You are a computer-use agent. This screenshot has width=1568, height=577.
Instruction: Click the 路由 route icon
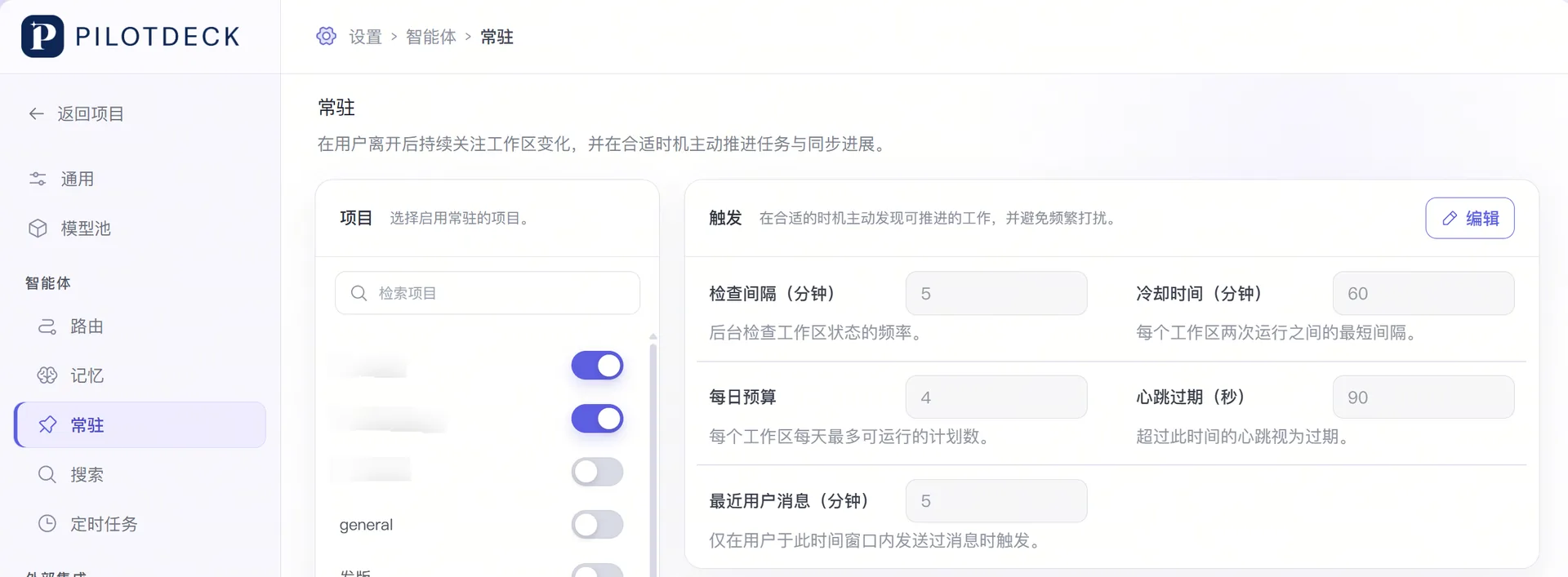point(47,326)
